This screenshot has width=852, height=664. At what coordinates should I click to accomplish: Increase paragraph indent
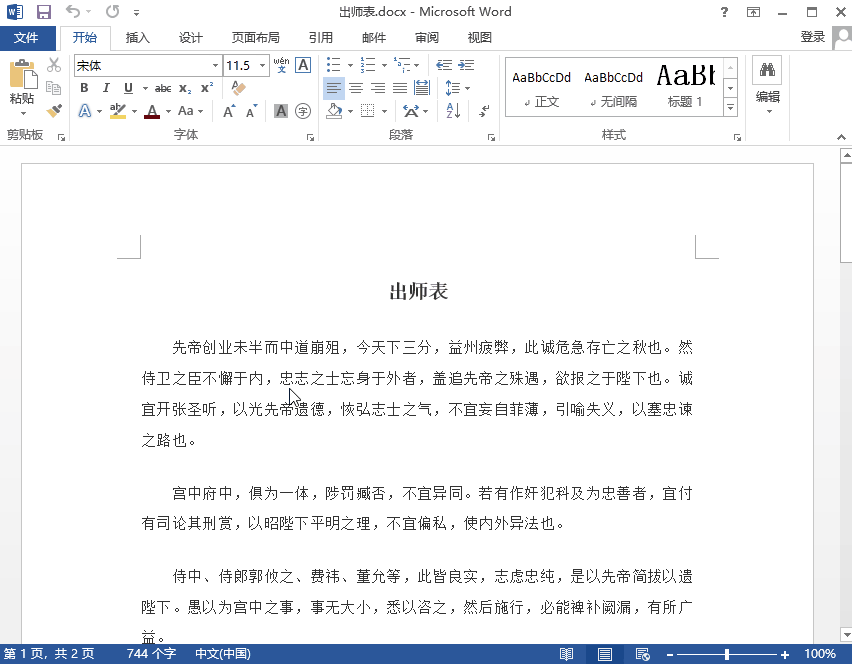466,65
